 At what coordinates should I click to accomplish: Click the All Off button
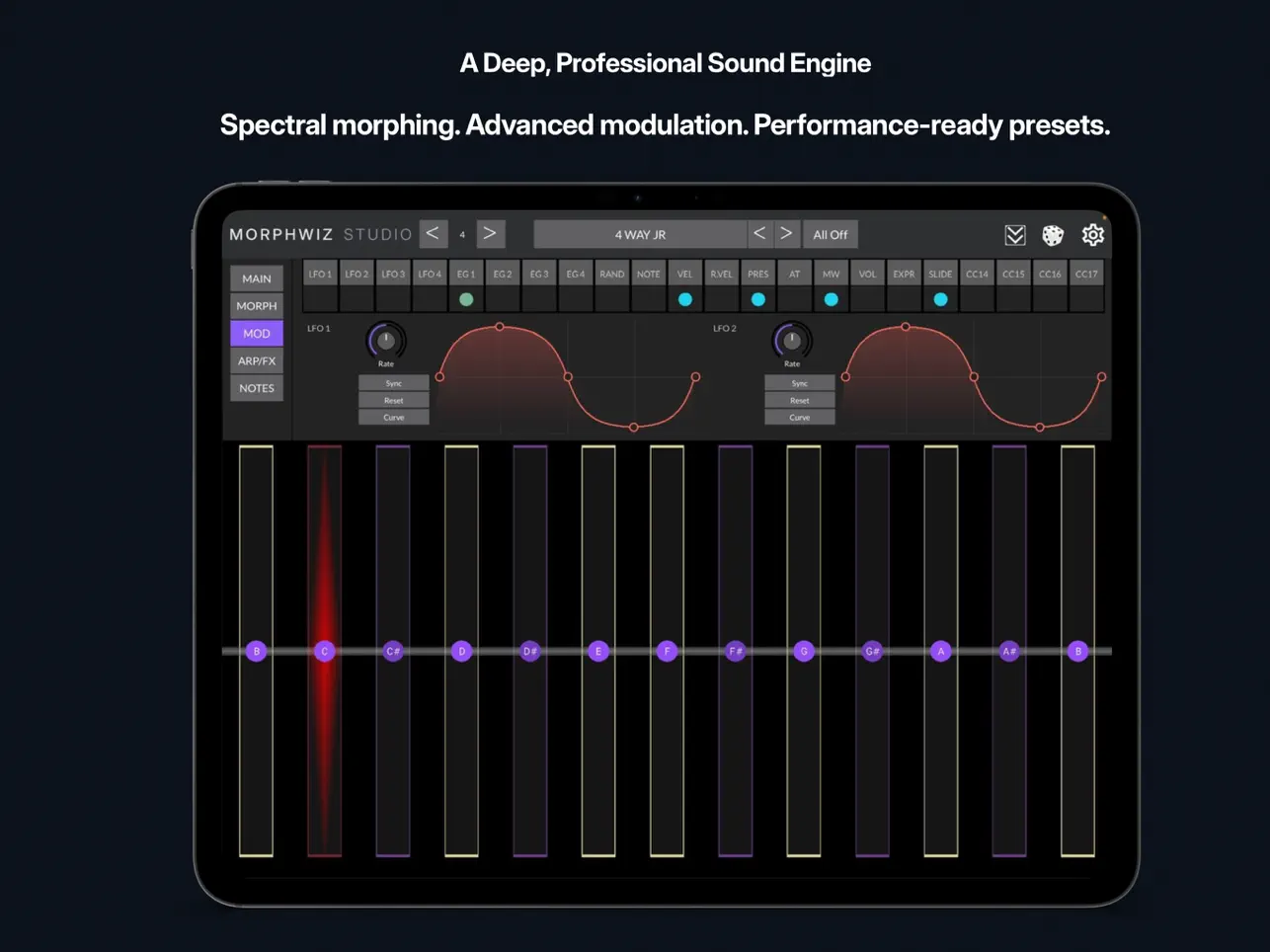(831, 234)
